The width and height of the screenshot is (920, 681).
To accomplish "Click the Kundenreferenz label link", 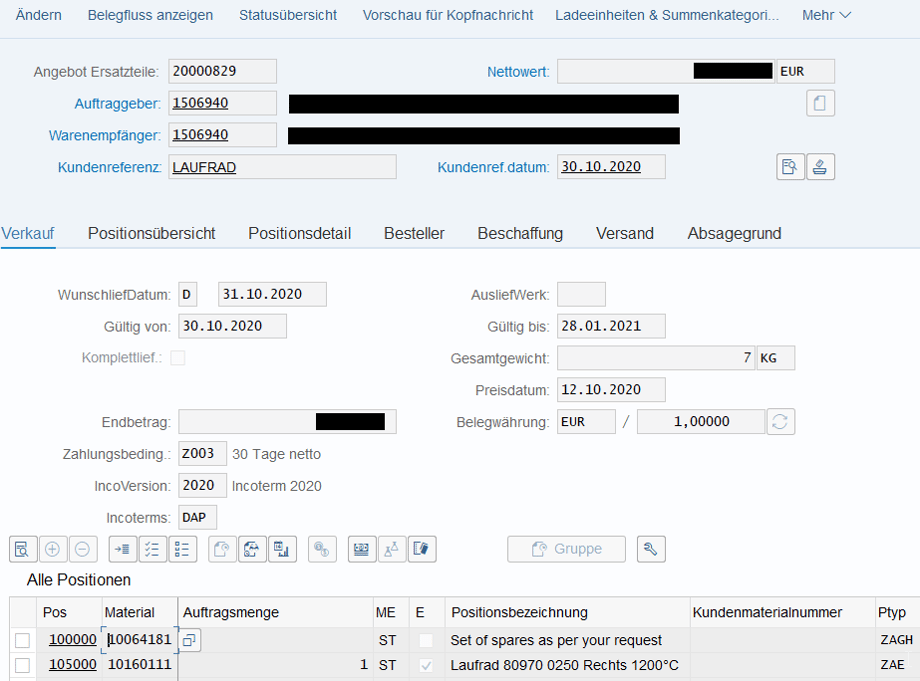I will click(109, 168).
